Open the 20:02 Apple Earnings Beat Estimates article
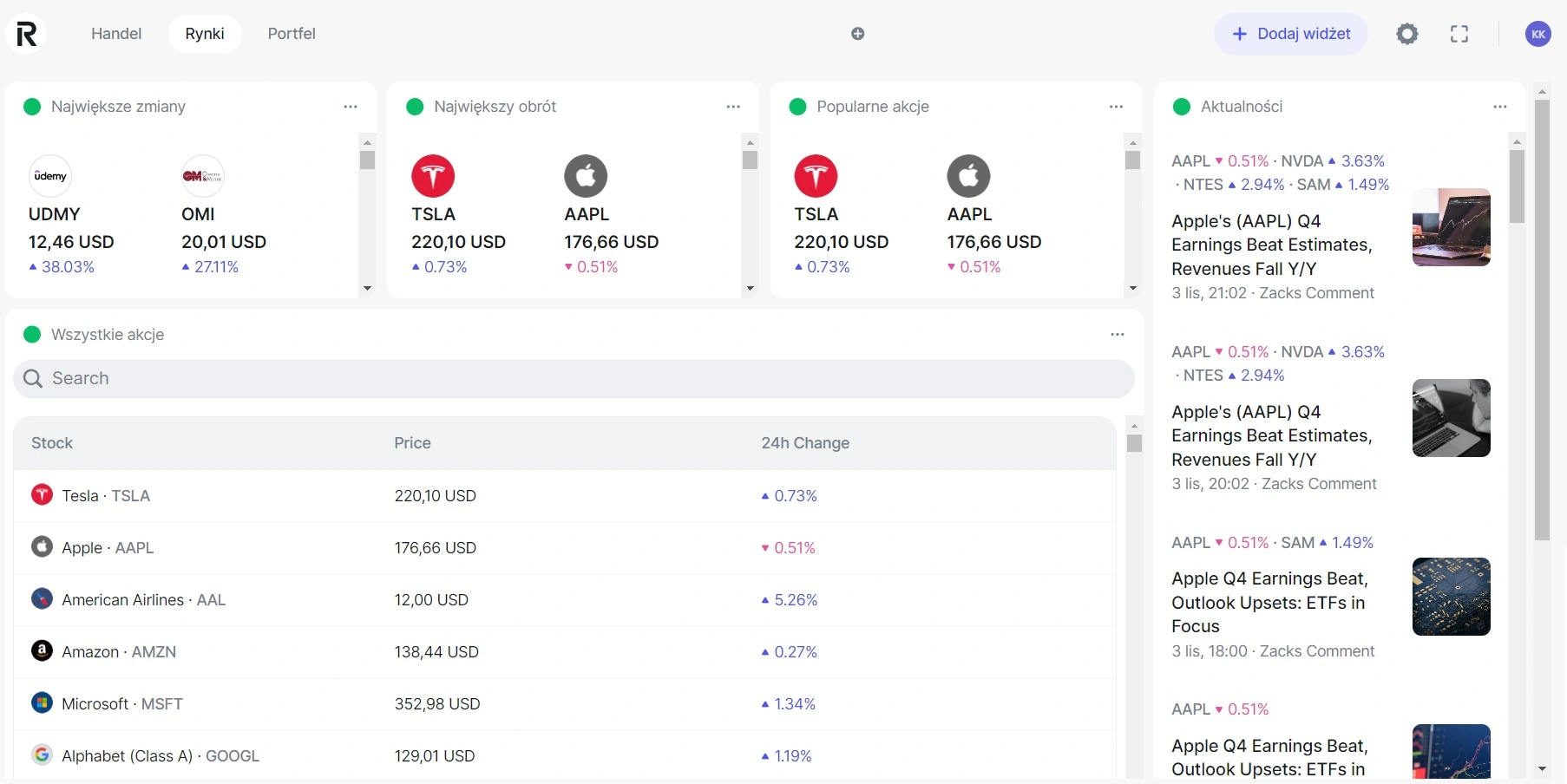This screenshot has width=1567, height=784. pyautogui.click(x=1272, y=435)
